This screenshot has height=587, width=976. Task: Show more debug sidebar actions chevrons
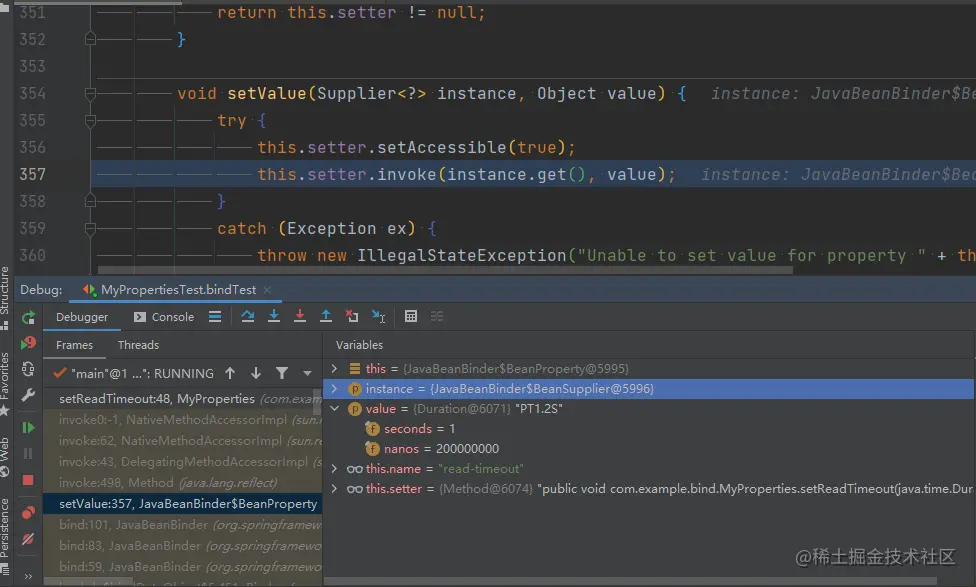click(x=28, y=576)
